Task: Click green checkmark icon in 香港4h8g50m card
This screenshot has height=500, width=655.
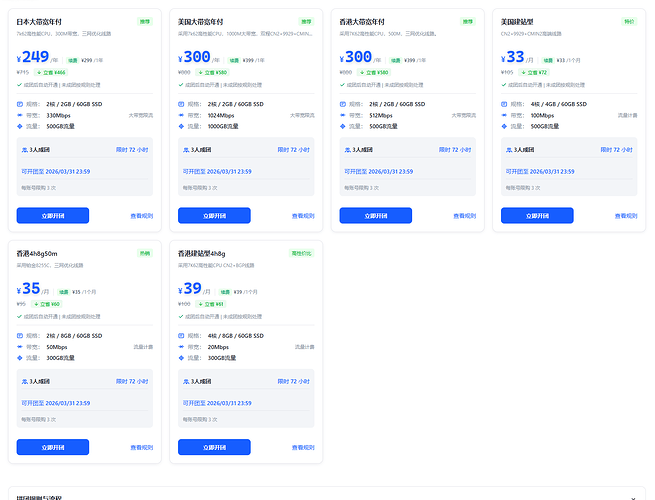Action: point(19,316)
